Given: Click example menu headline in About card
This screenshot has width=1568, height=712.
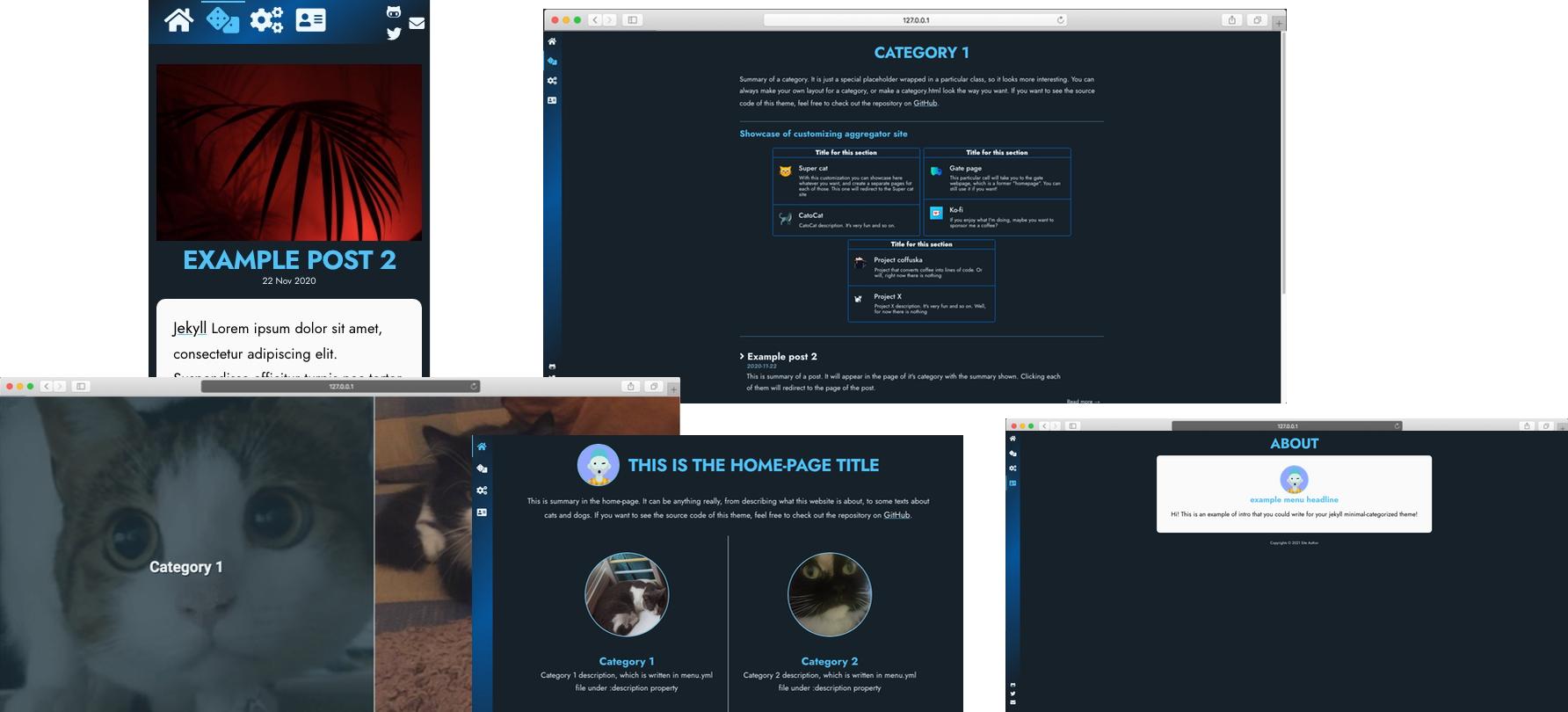Looking at the screenshot, I should click(x=1294, y=499).
